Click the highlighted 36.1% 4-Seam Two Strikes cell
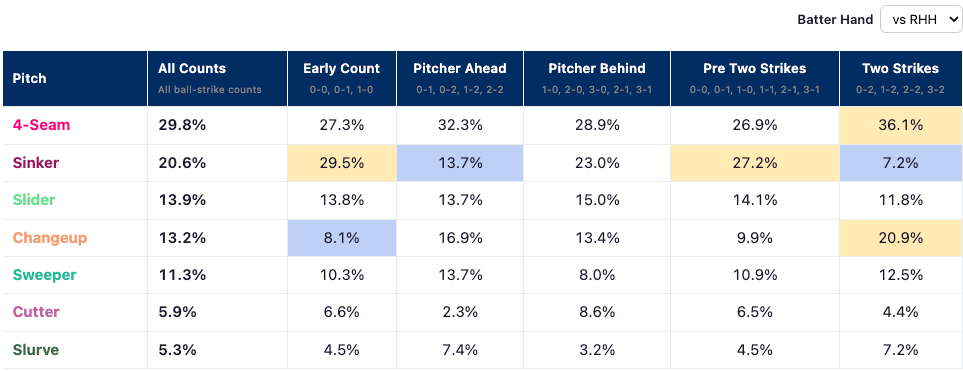The image size is (963, 371). [900, 125]
